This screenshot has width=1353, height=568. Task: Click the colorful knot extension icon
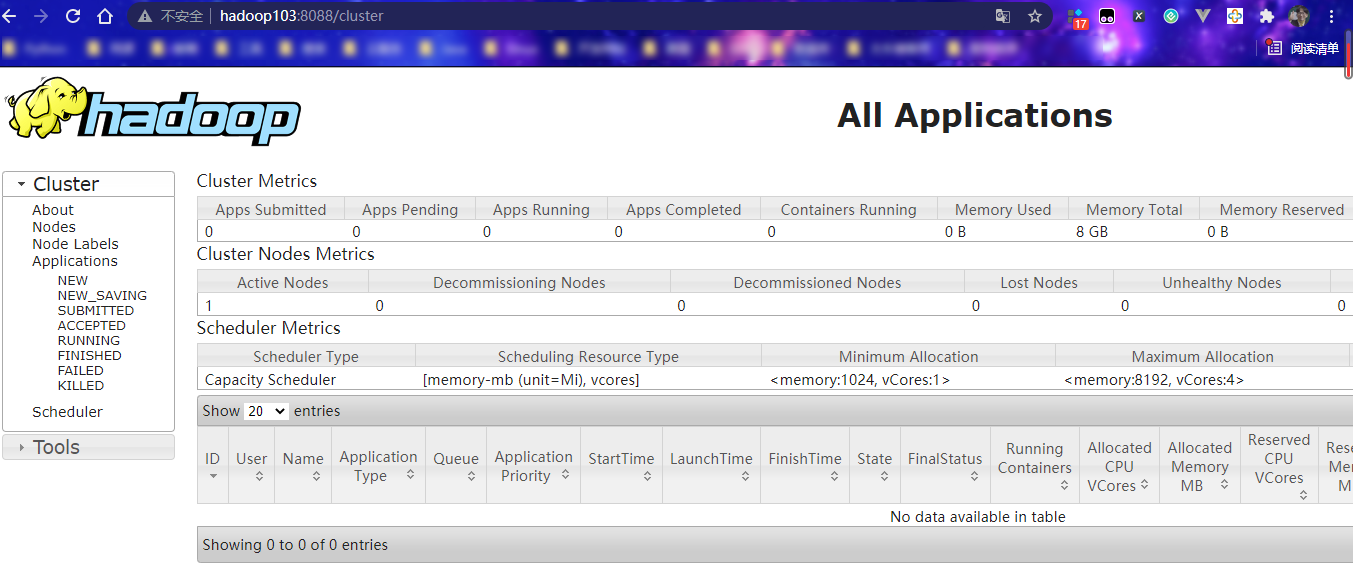pos(1235,16)
